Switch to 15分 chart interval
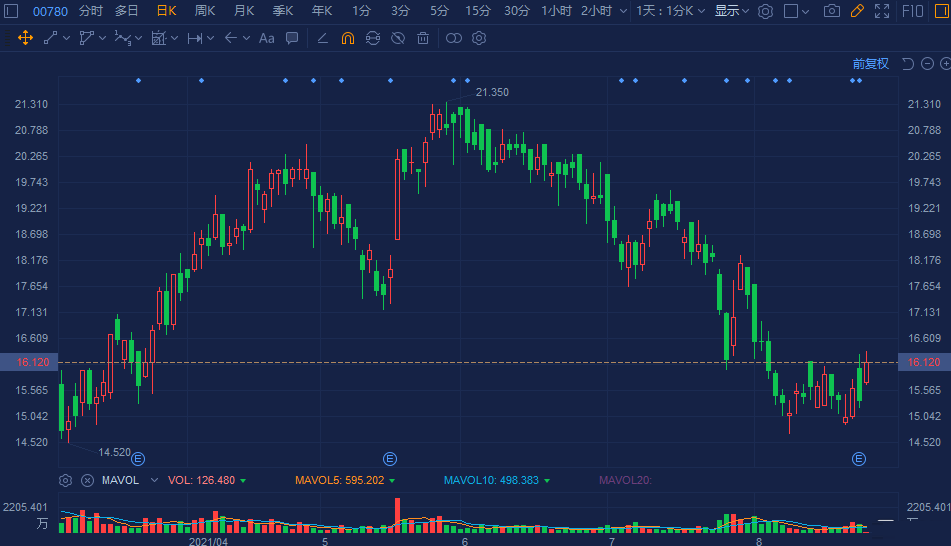951x546 pixels. (478, 11)
